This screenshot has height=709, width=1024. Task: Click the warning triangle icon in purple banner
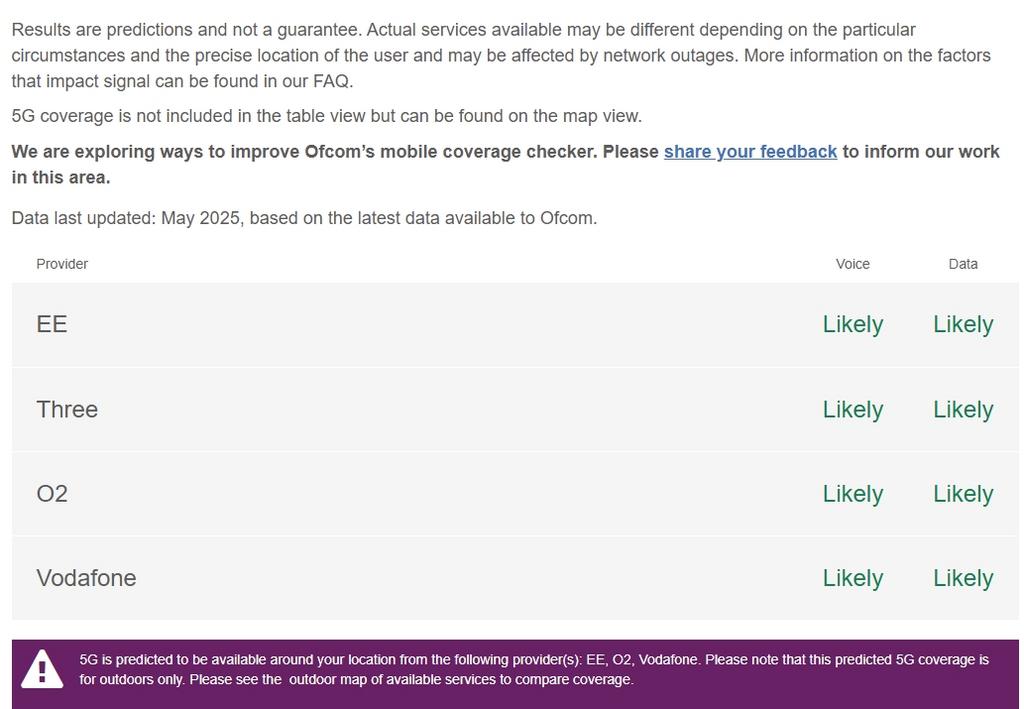tap(42, 669)
